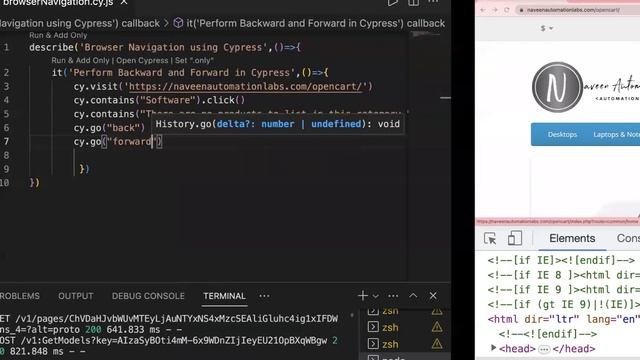Click the warning icon on the middle zsh terminal
This screenshot has width=640, height=360.
(437, 327)
